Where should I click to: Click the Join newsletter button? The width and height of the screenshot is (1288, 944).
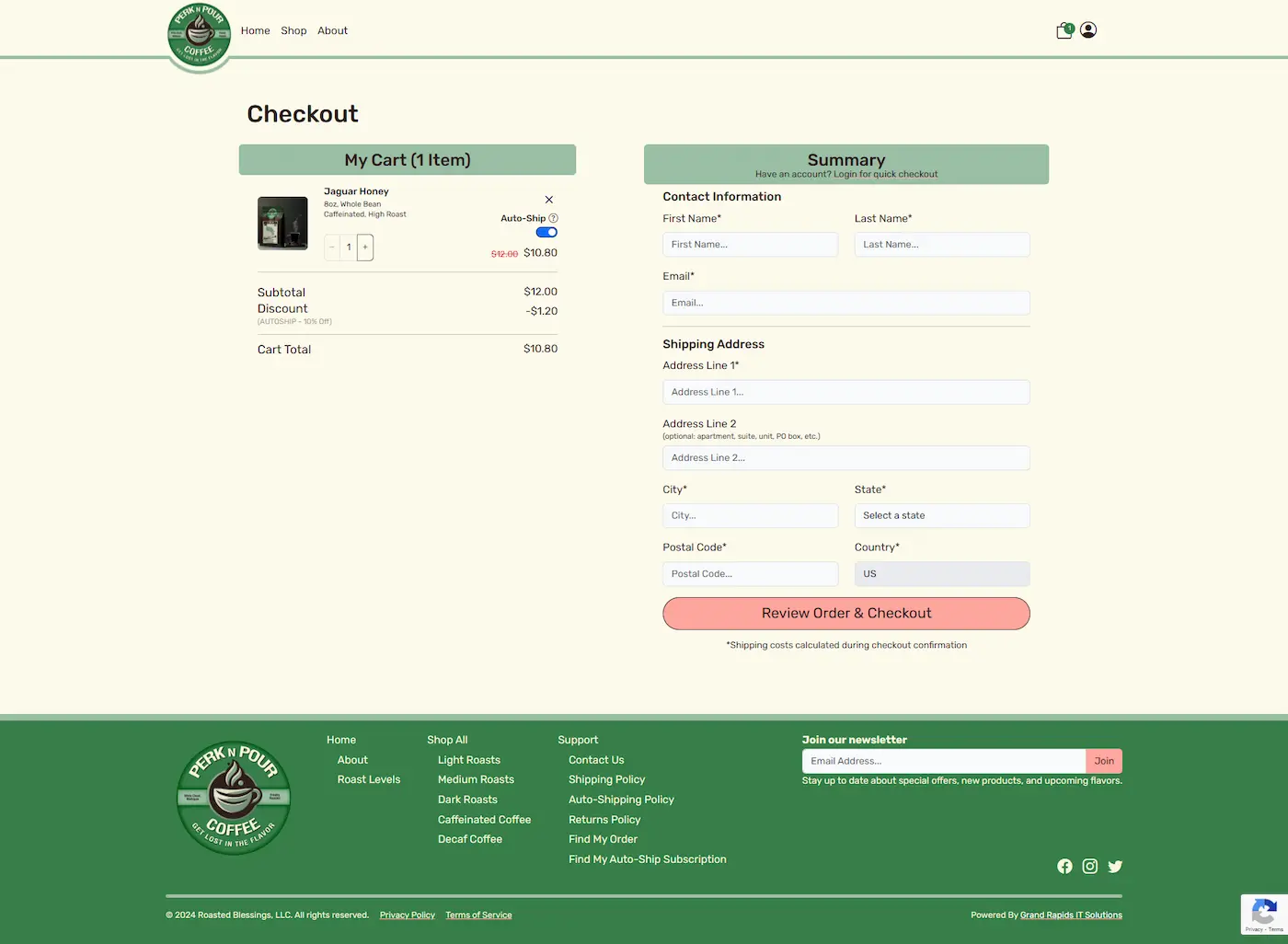pos(1104,761)
